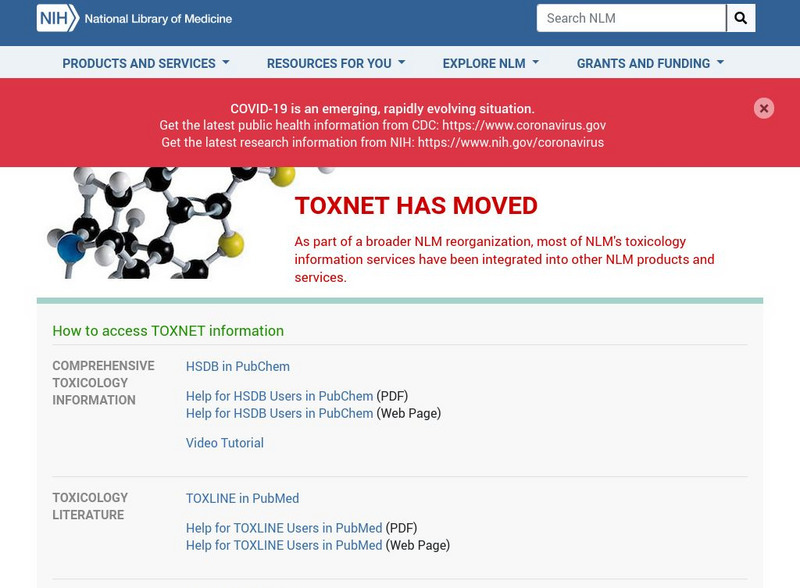This screenshot has width=800, height=588.
Task: Open Help for HSDB Users in PubChem PDF
Action: pyautogui.click(x=279, y=396)
